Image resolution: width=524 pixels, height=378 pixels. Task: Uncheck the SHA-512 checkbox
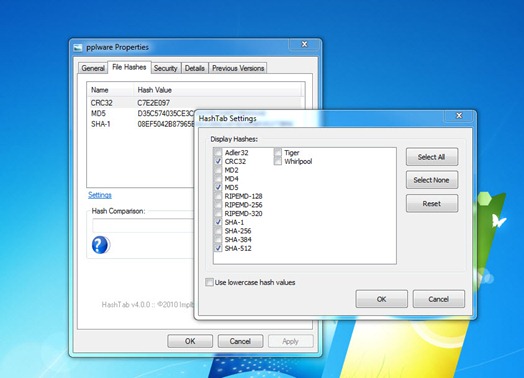point(218,248)
